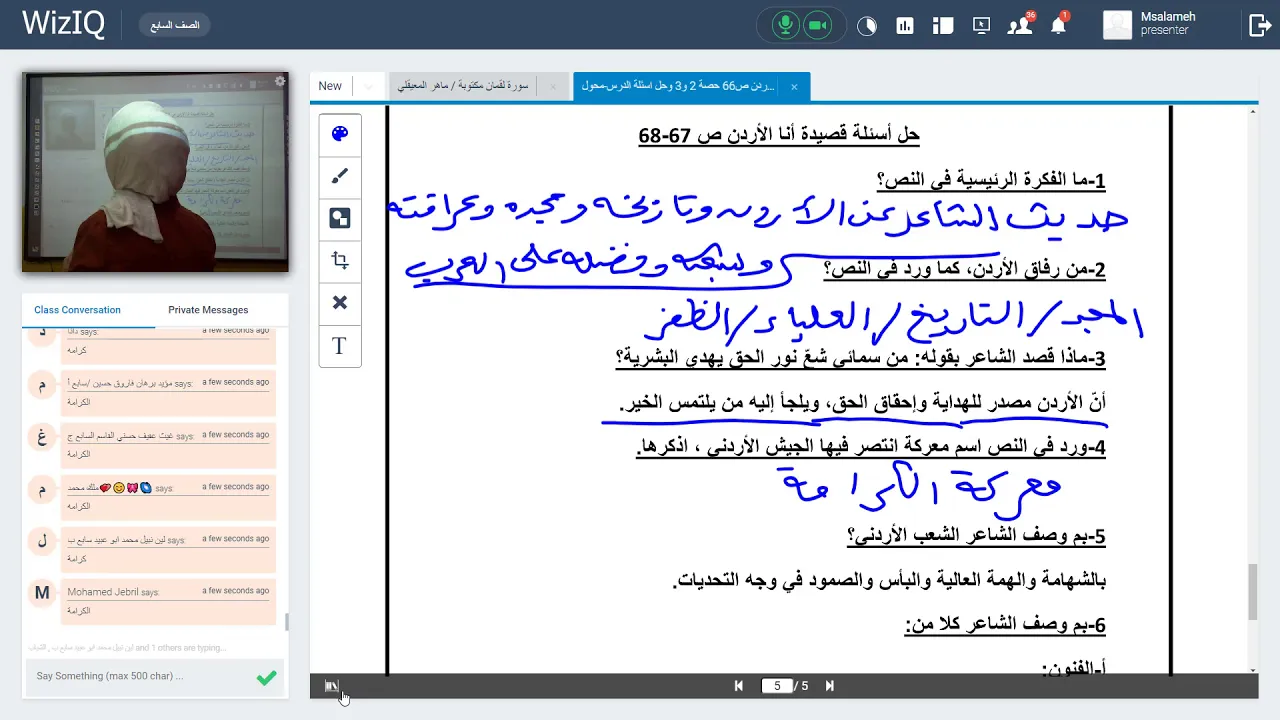Click the X clear annotations tool

[x=340, y=302]
